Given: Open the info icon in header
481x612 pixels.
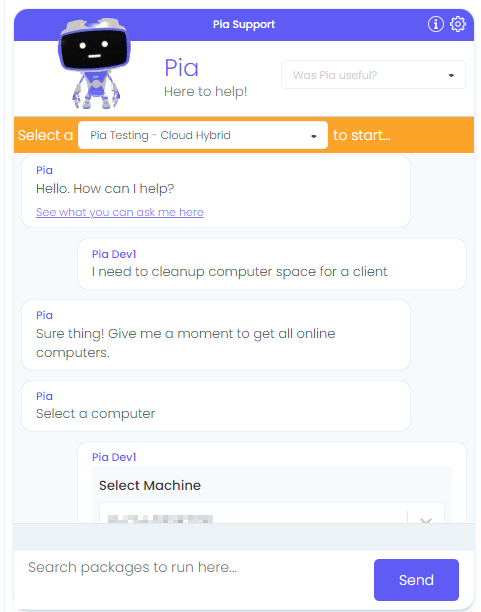Looking at the screenshot, I should pos(435,24).
